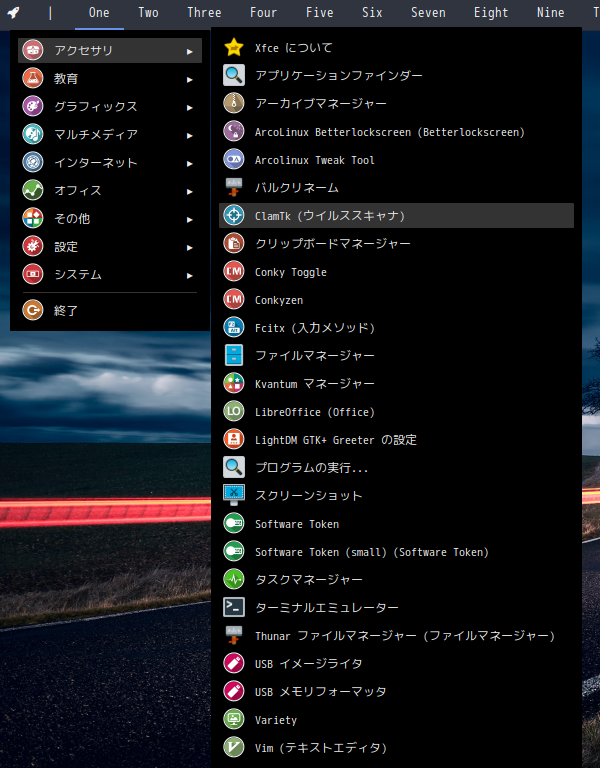Click the USB イメージライタ icon
The image size is (600, 768).
(x=234, y=663)
